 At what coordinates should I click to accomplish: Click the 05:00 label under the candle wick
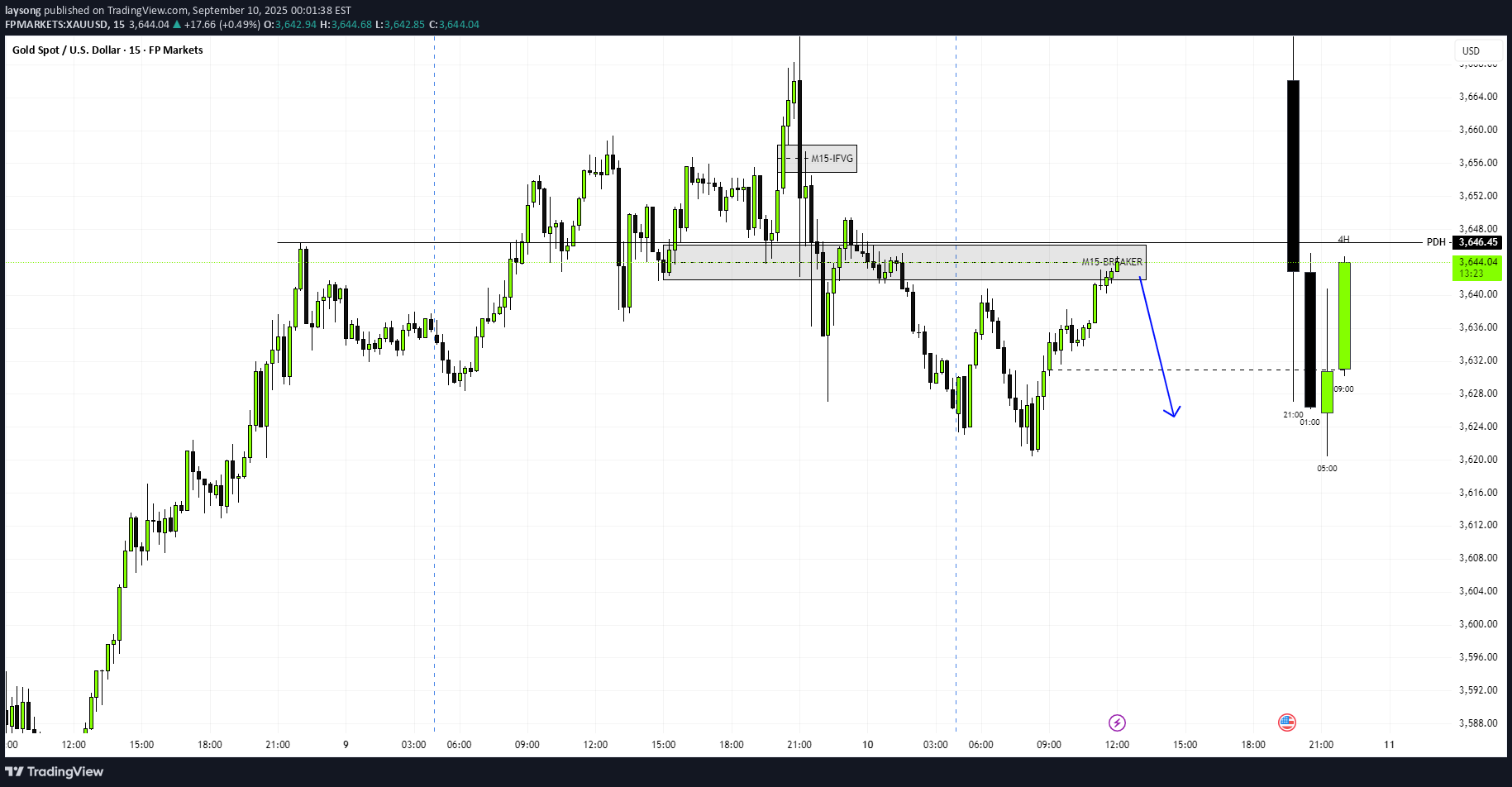click(1327, 469)
